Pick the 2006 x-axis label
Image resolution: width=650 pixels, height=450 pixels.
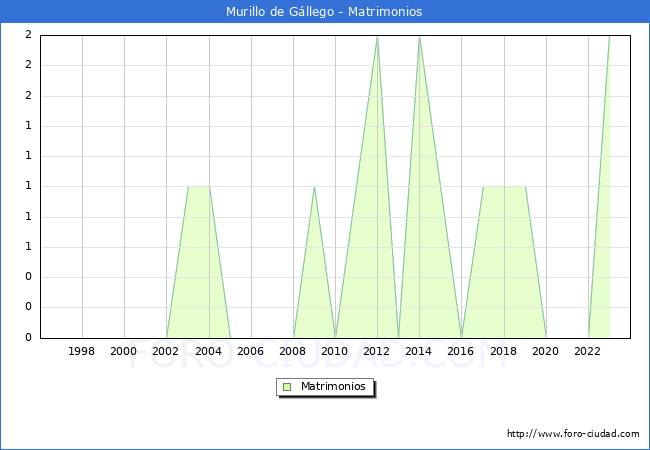(250, 351)
